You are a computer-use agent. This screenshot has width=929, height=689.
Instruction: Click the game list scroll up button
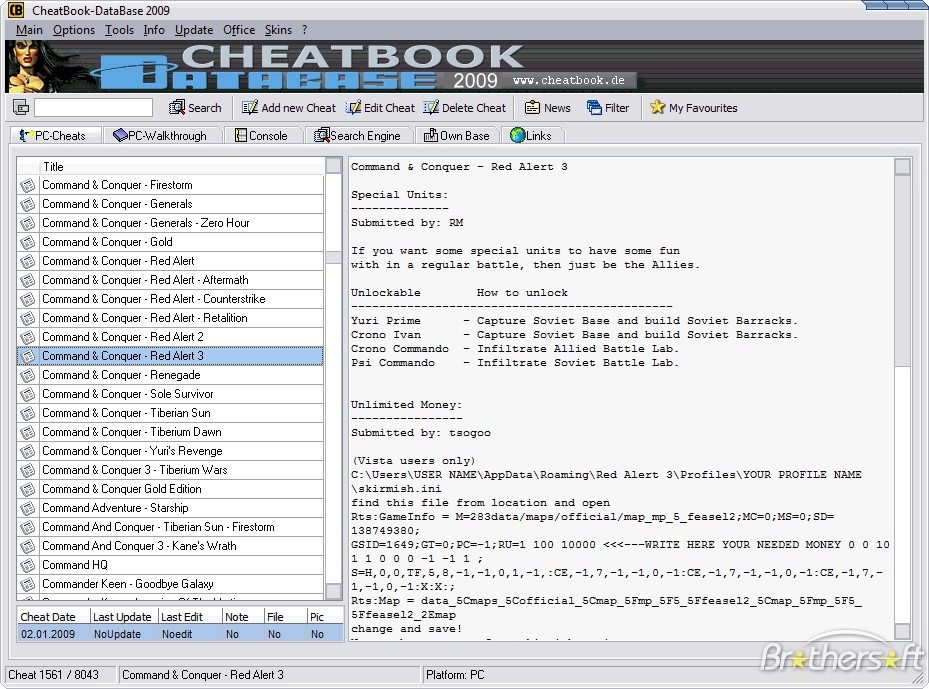334,165
